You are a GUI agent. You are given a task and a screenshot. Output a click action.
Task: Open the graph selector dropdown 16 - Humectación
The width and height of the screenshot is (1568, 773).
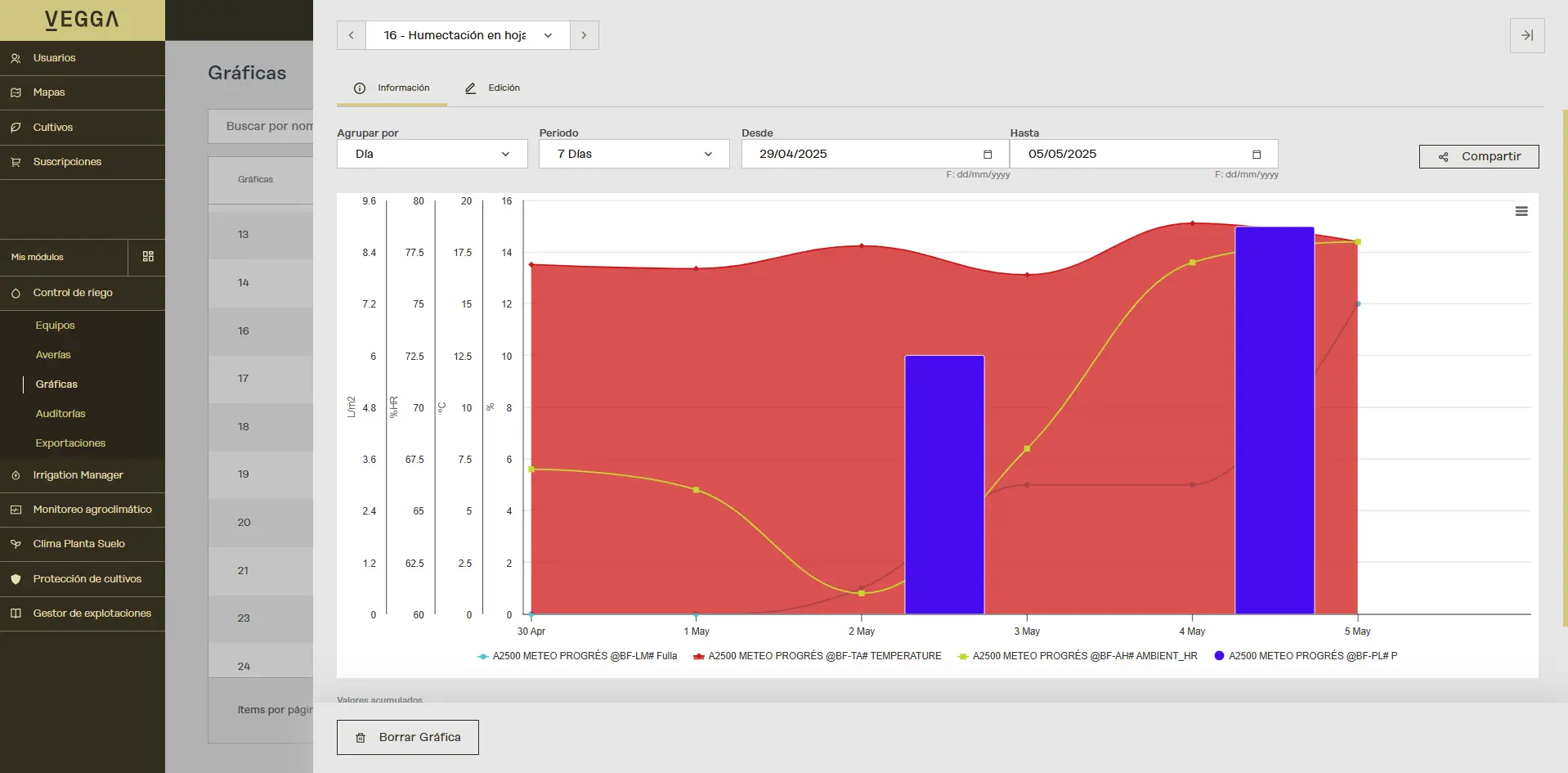click(x=467, y=35)
